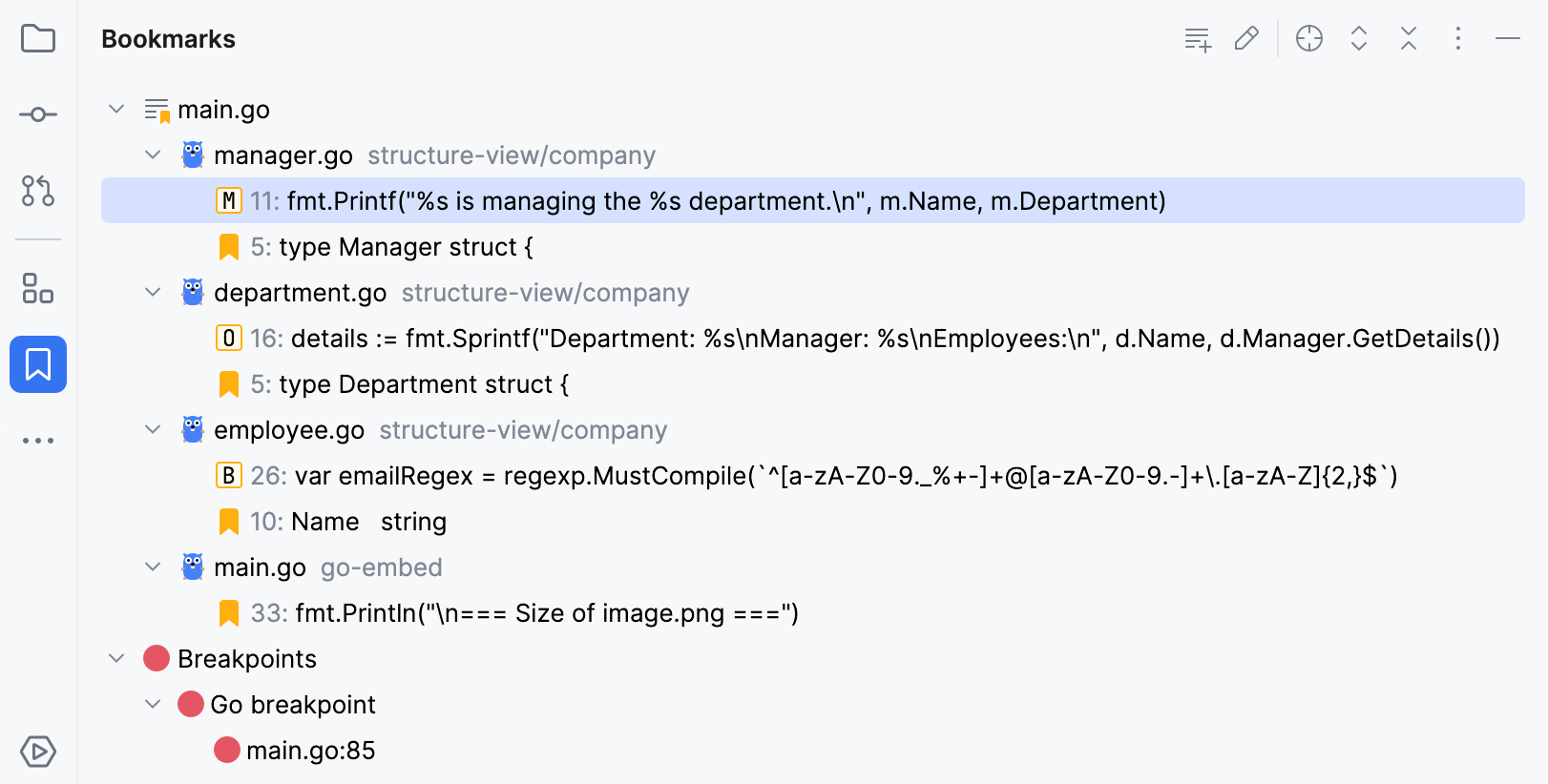Toggle the Go breakpoint group's red dot
1548x784 pixels.
pyautogui.click(x=191, y=705)
